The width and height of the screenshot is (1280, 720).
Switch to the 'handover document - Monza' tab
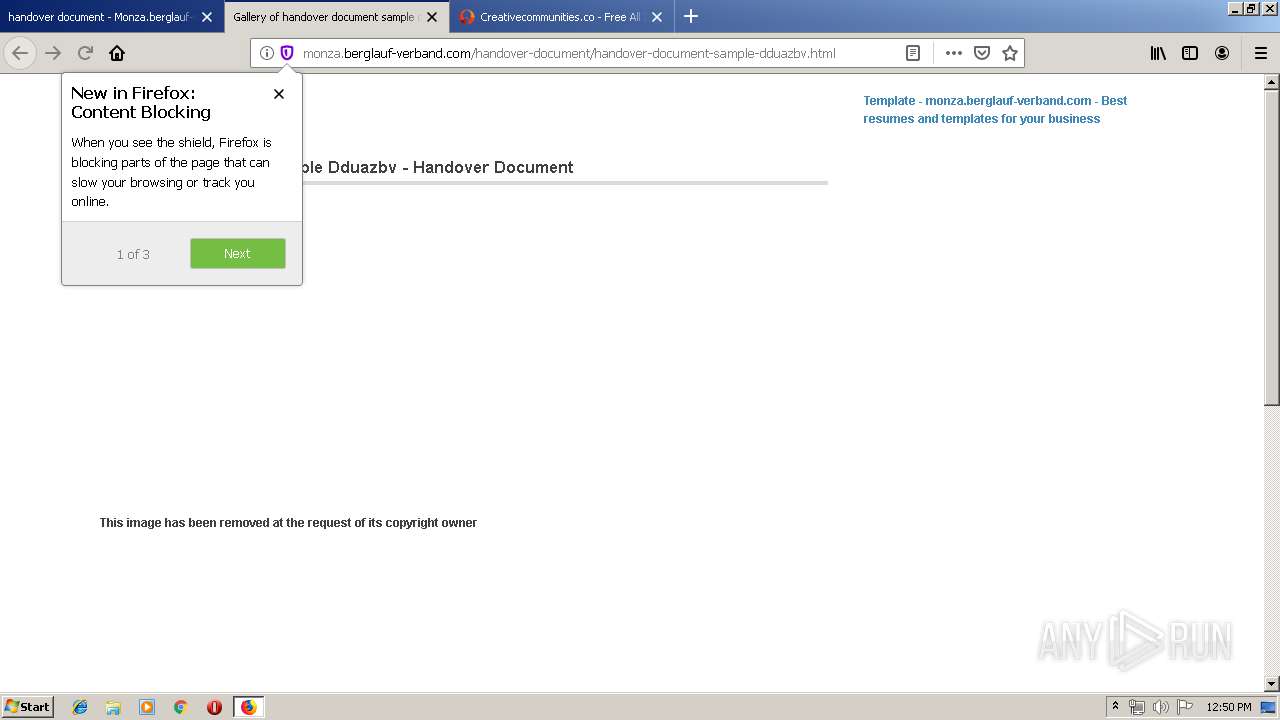100,17
